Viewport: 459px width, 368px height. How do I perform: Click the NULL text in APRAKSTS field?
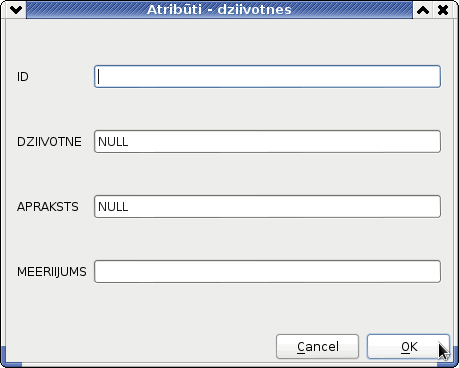coord(113,207)
